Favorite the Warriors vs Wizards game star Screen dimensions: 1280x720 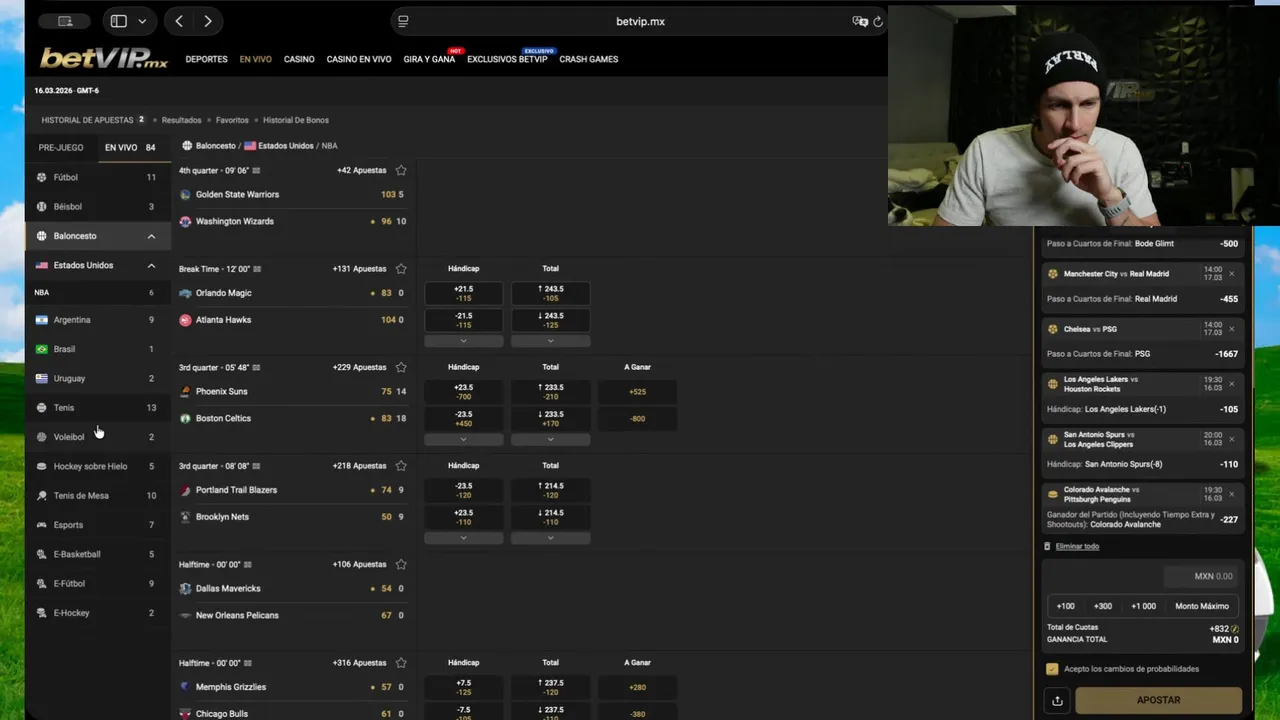coord(401,170)
